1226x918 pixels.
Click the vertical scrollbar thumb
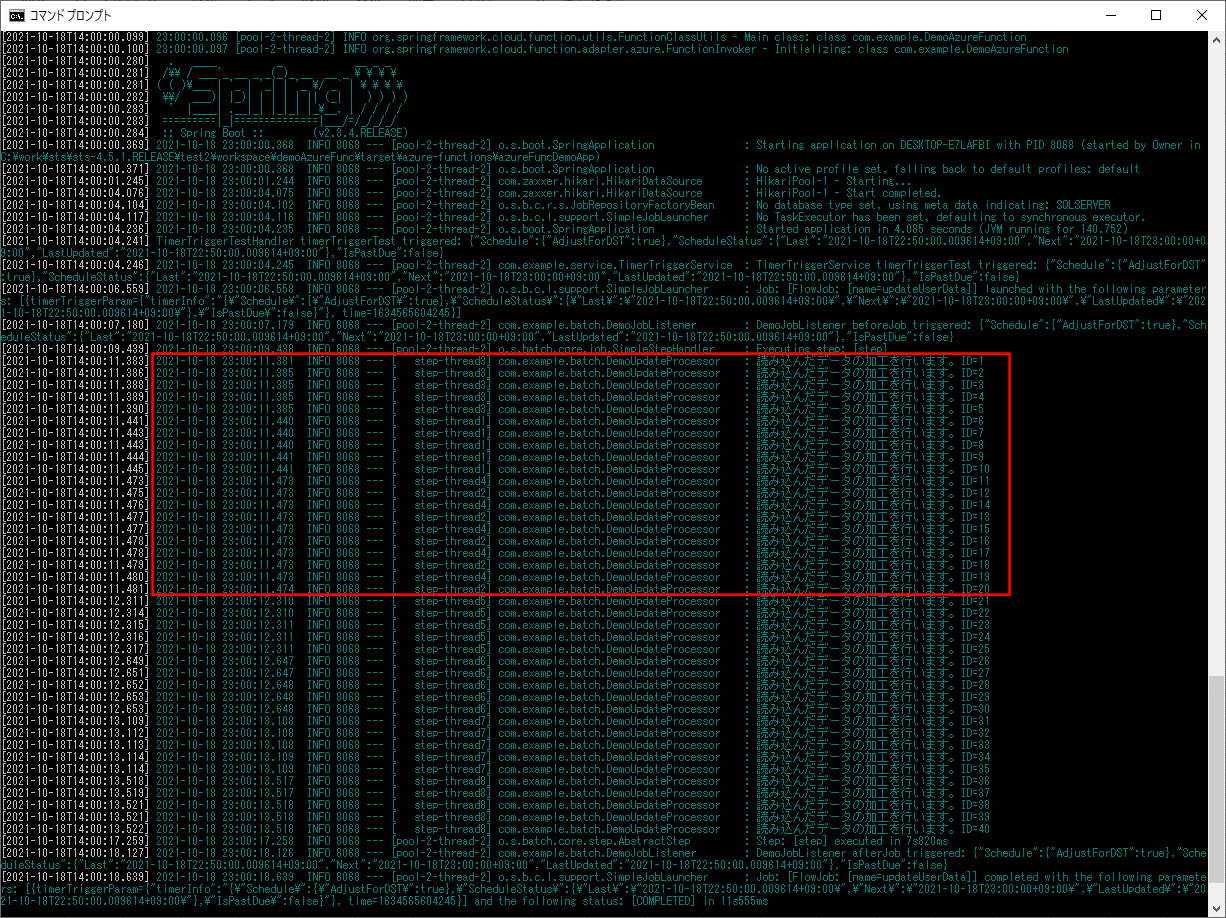tap(1216, 790)
